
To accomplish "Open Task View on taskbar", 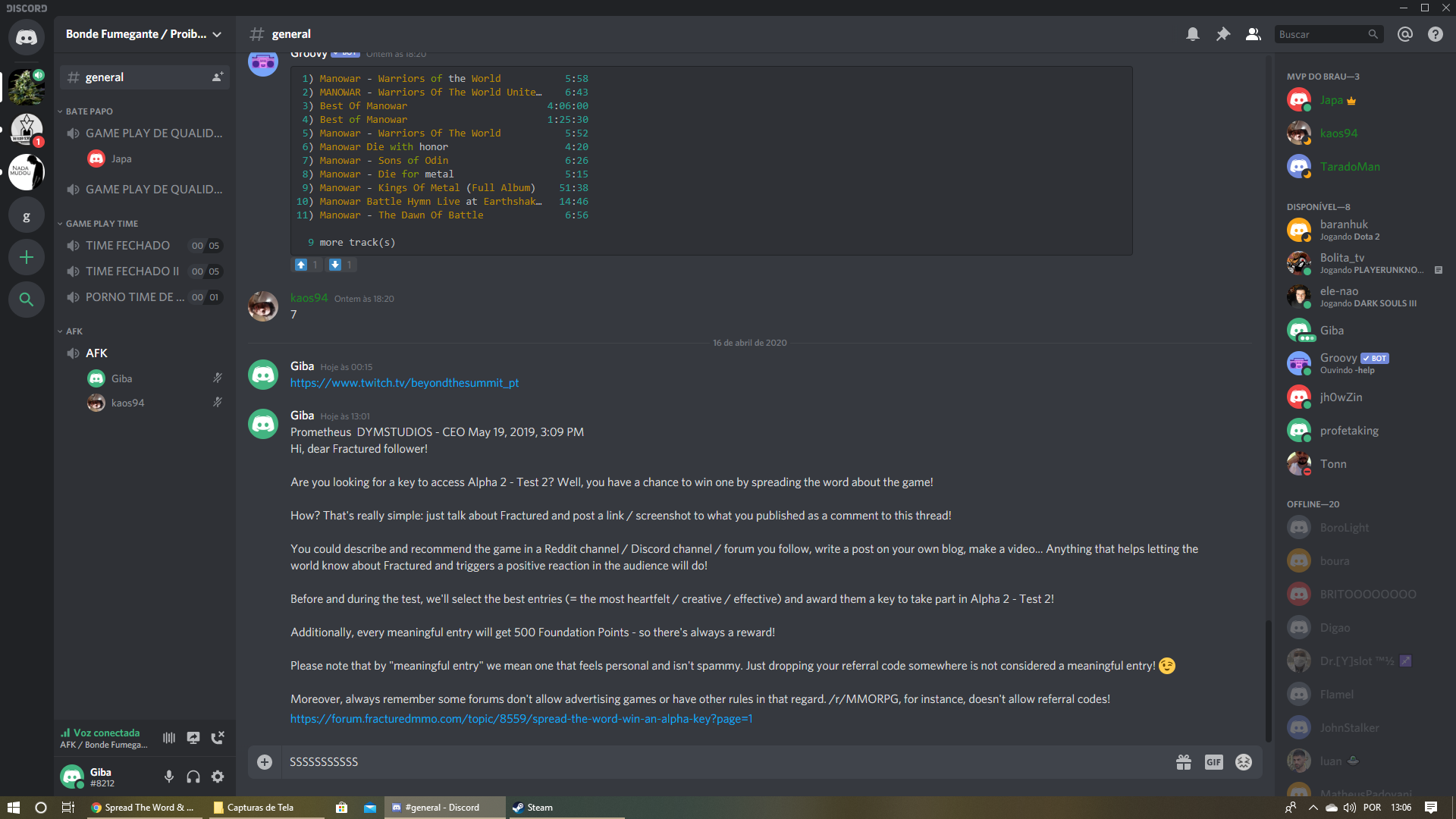I will (x=67, y=808).
